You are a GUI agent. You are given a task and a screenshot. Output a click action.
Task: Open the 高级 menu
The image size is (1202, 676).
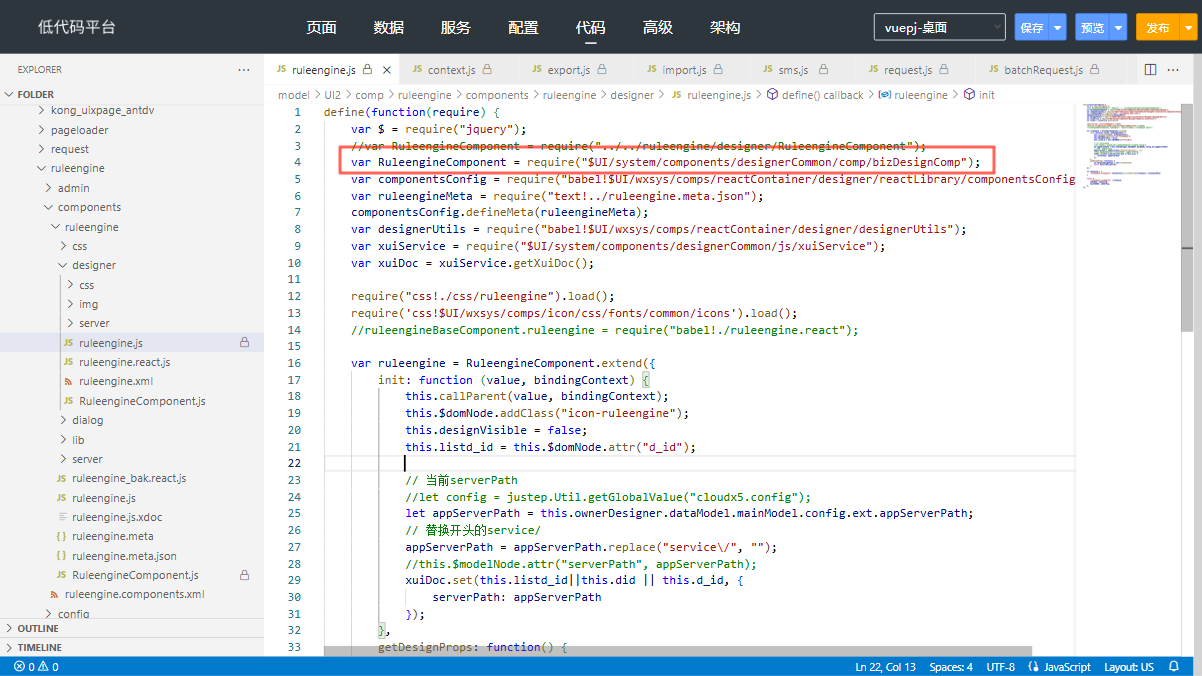pyautogui.click(x=658, y=28)
